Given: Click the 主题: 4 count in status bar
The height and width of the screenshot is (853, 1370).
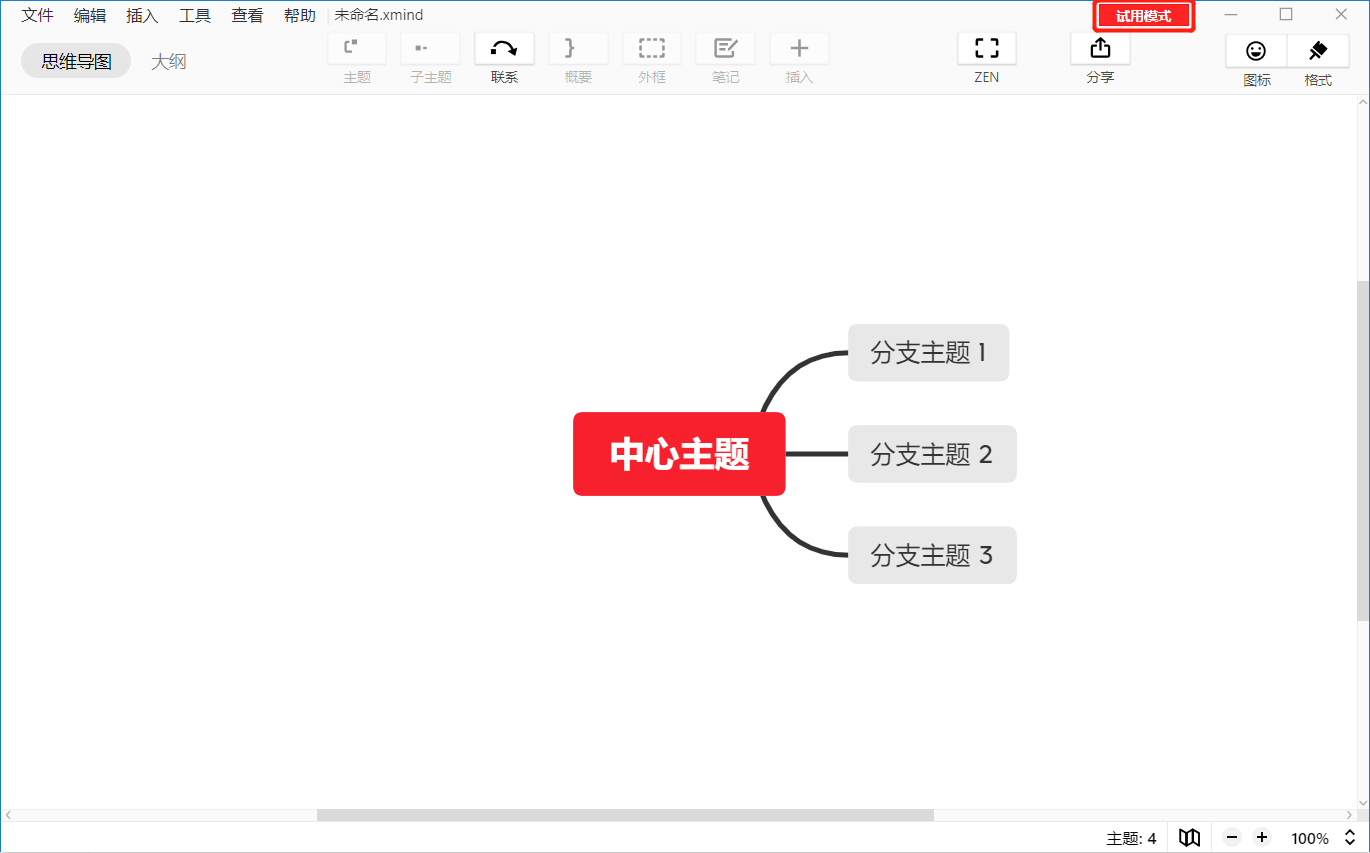Looking at the screenshot, I should (x=1131, y=838).
